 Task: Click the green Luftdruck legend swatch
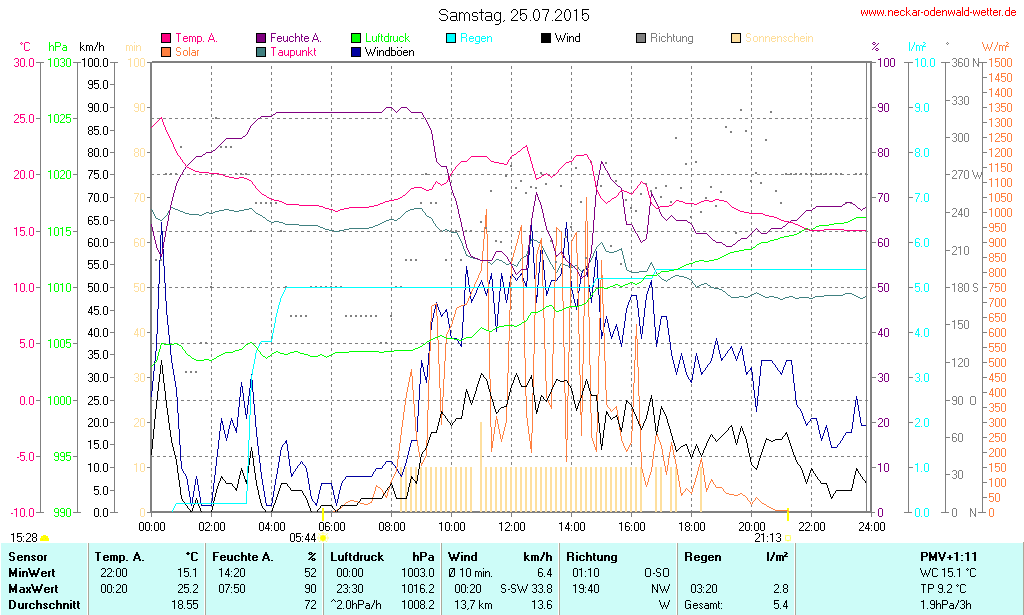[357, 38]
